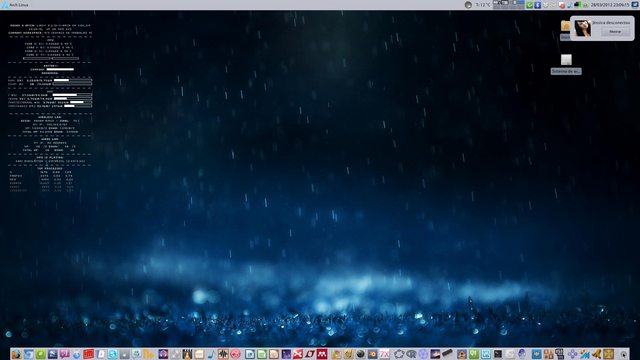Open the landscape picture dock icon
This screenshot has width=640, height=360.
435,354
